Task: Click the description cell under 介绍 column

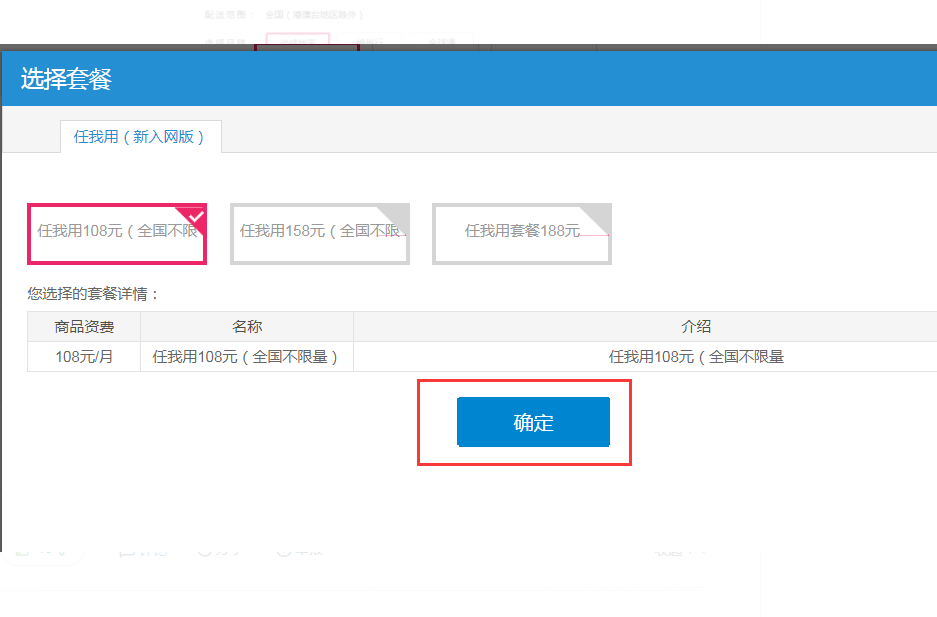Action: coord(696,357)
